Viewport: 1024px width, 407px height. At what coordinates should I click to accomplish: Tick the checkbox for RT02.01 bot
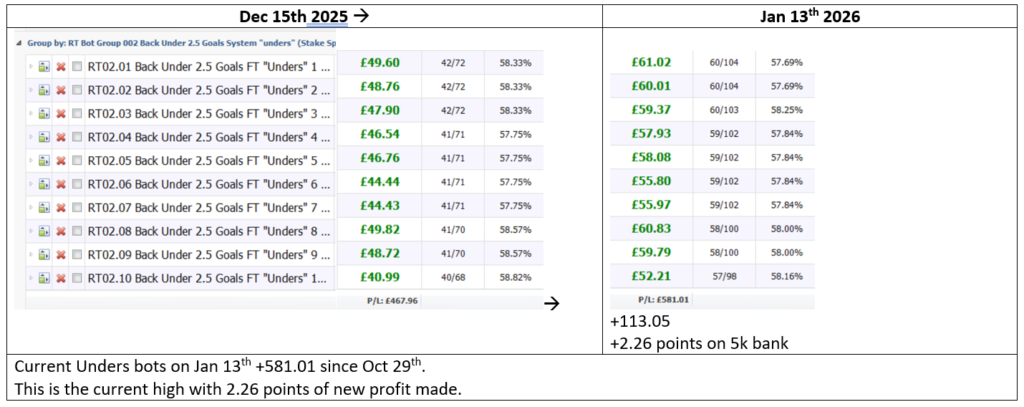point(77,67)
